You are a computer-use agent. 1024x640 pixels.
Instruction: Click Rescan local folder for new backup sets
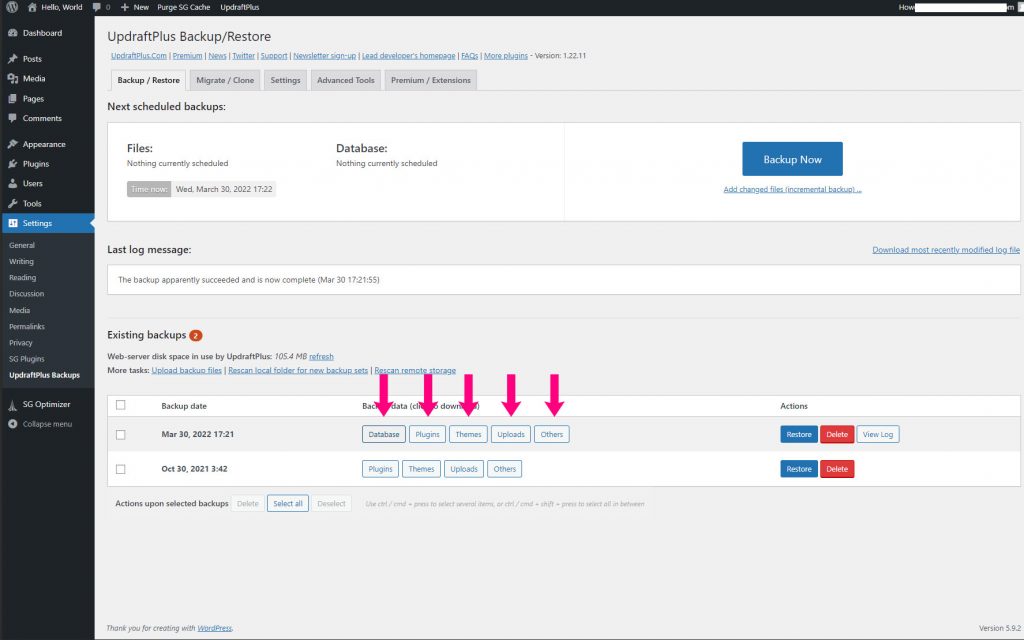pos(298,370)
